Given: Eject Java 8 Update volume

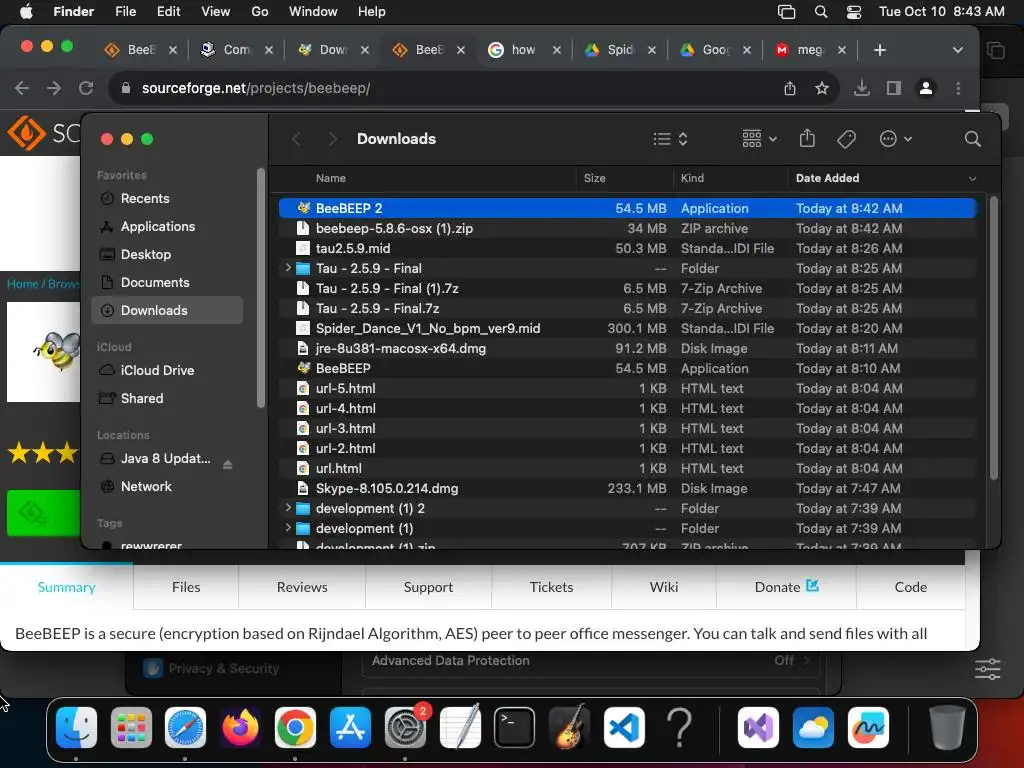Looking at the screenshot, I should pyautogui.click(x=227, y=464).
